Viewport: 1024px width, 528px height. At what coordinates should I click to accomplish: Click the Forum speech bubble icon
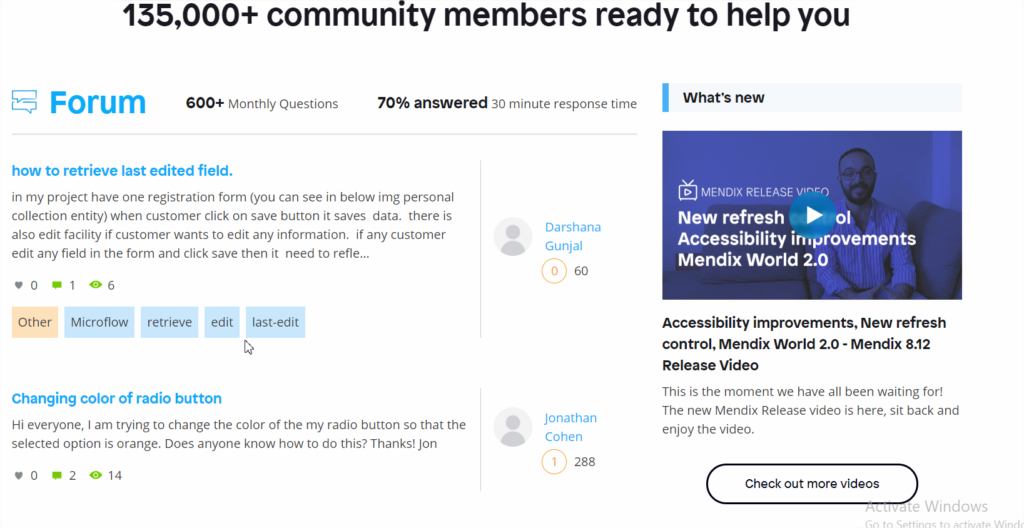pyautogui.click(x=24, y=102)
